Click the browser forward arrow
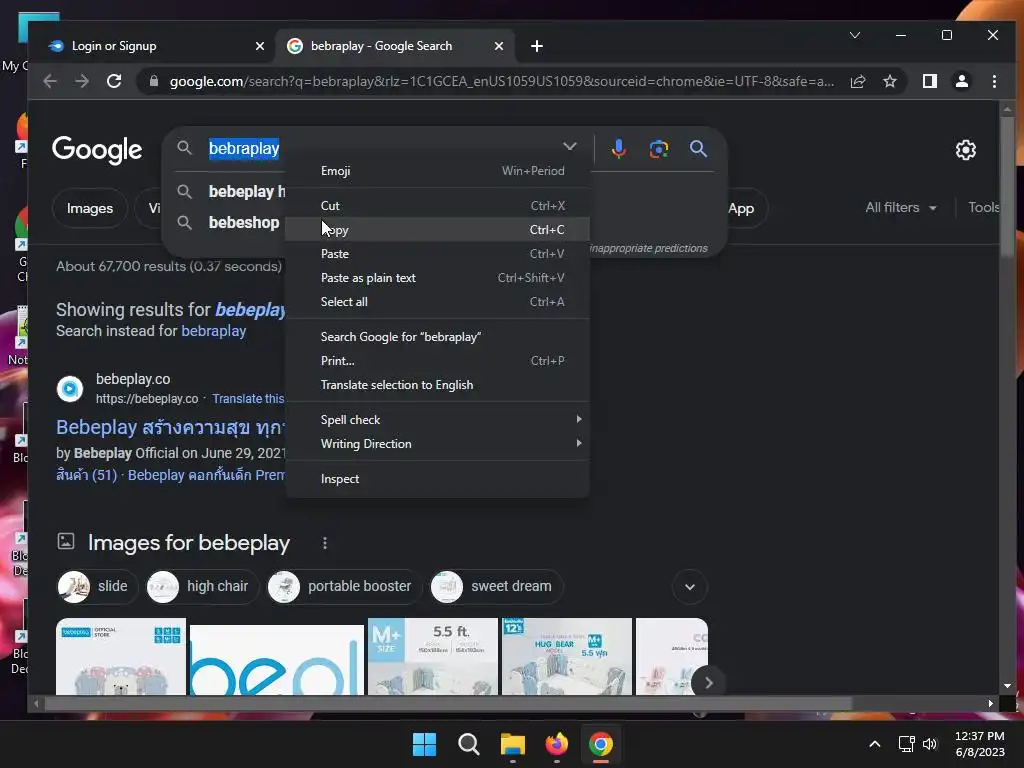The image size is (1024, 768). 82,81
